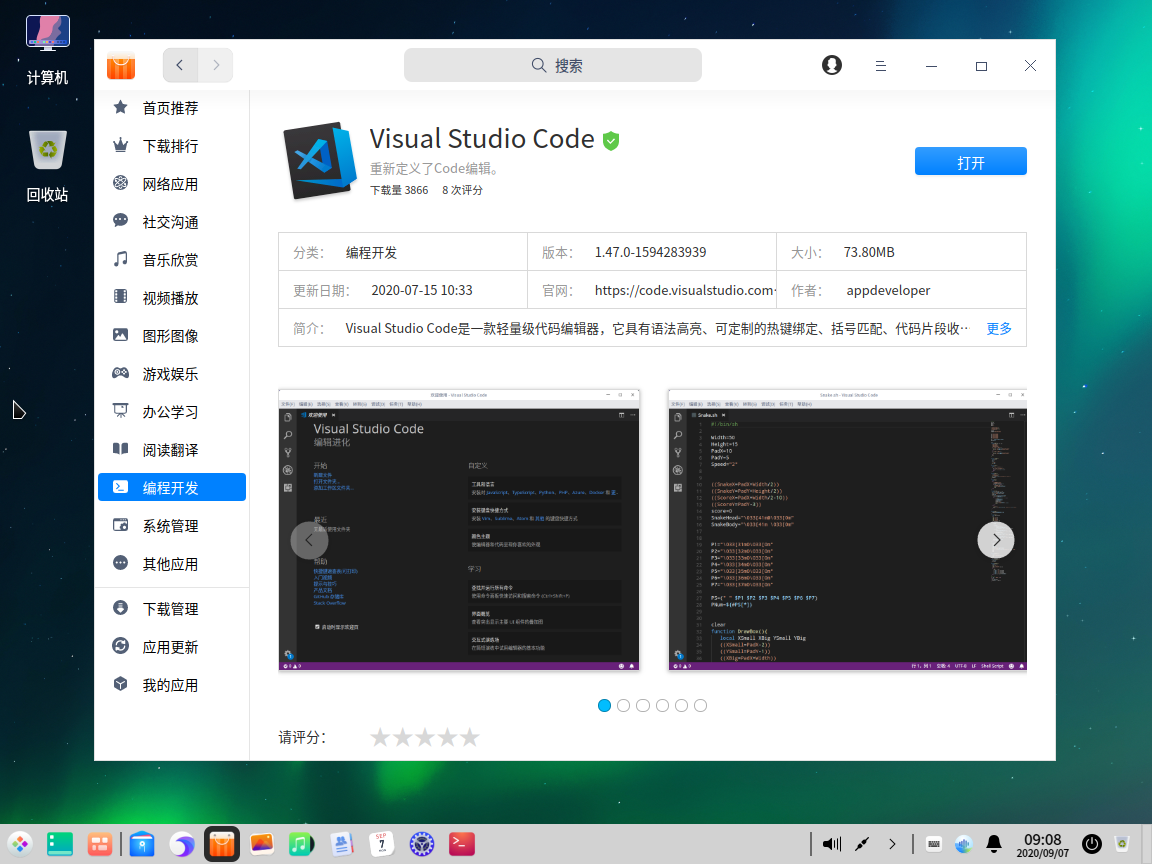
Task: Click the orange app store logo icon
Action: (121, 65)
